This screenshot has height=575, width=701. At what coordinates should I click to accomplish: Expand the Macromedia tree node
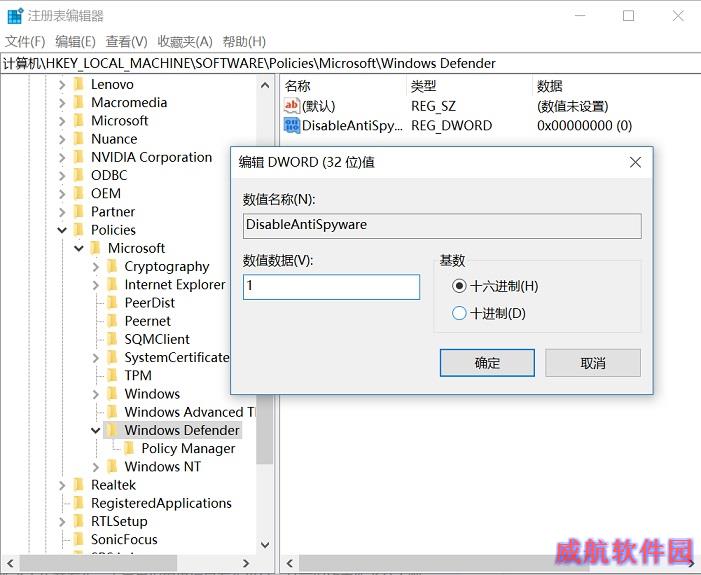[x=62, y=103]
